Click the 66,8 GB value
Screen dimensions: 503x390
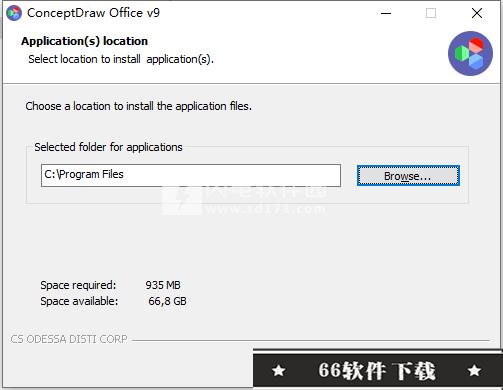click(x=167, y=301)
